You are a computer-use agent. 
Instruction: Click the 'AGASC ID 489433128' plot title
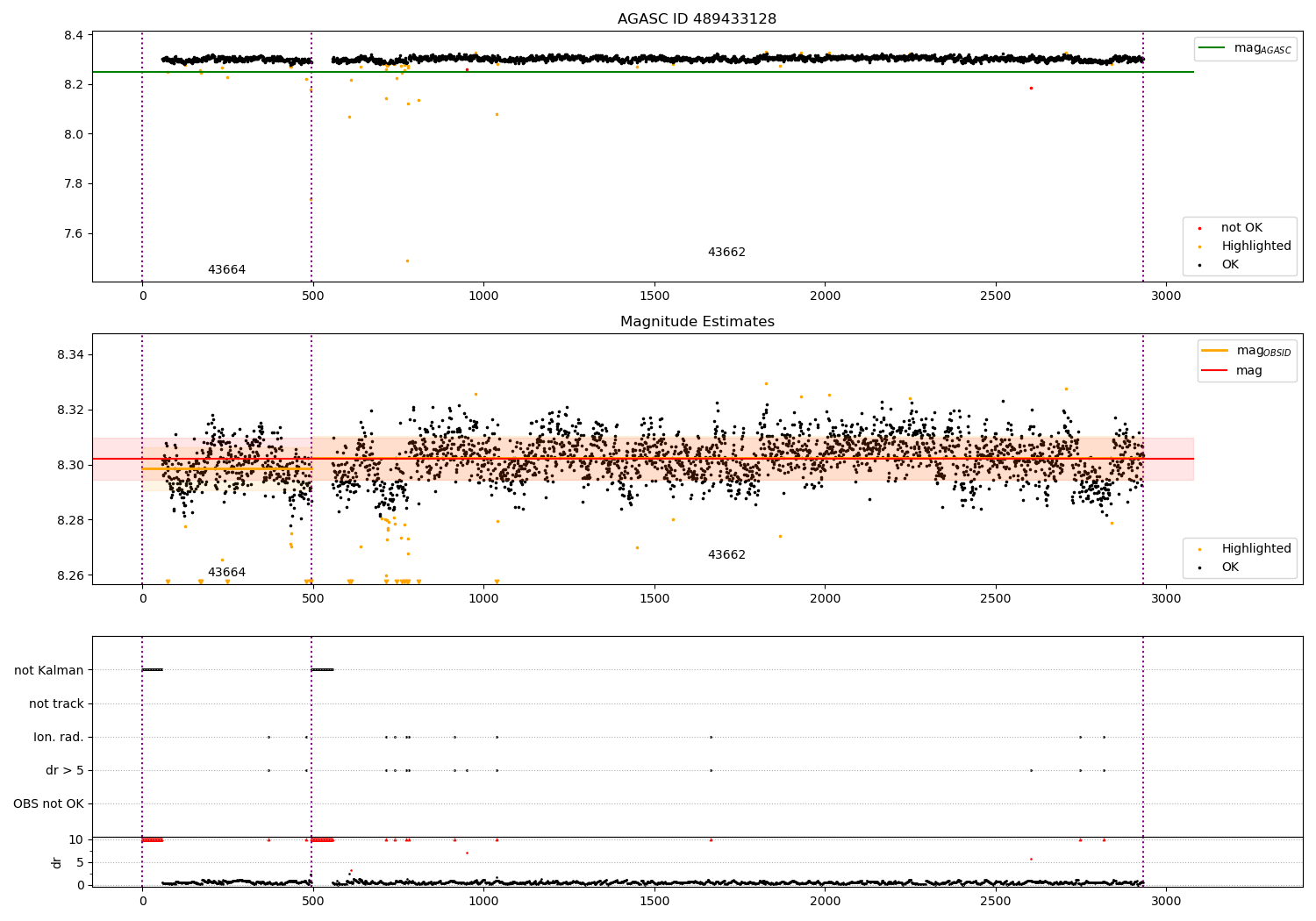[697, 19]
